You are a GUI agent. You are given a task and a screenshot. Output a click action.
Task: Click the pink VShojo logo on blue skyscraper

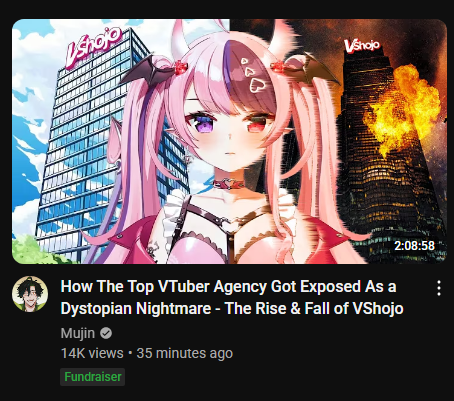point(93,47)
